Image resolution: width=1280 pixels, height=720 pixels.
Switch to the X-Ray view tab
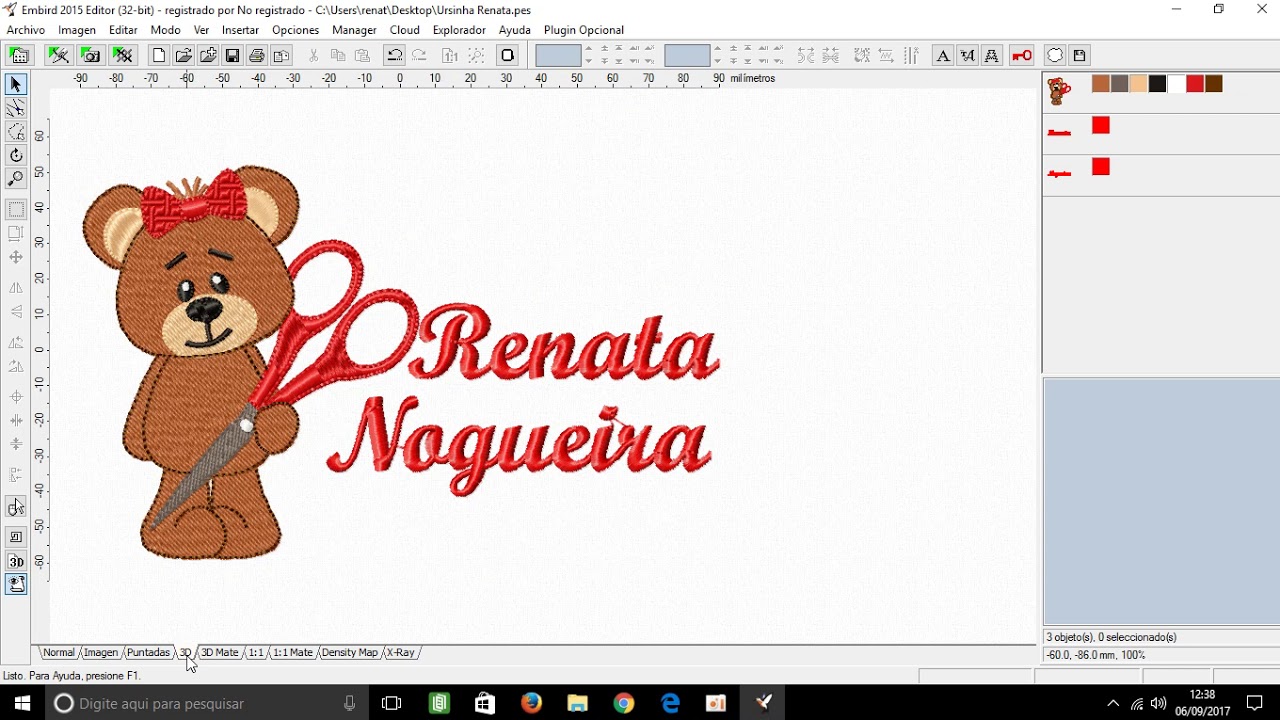(x=400, y=652)
